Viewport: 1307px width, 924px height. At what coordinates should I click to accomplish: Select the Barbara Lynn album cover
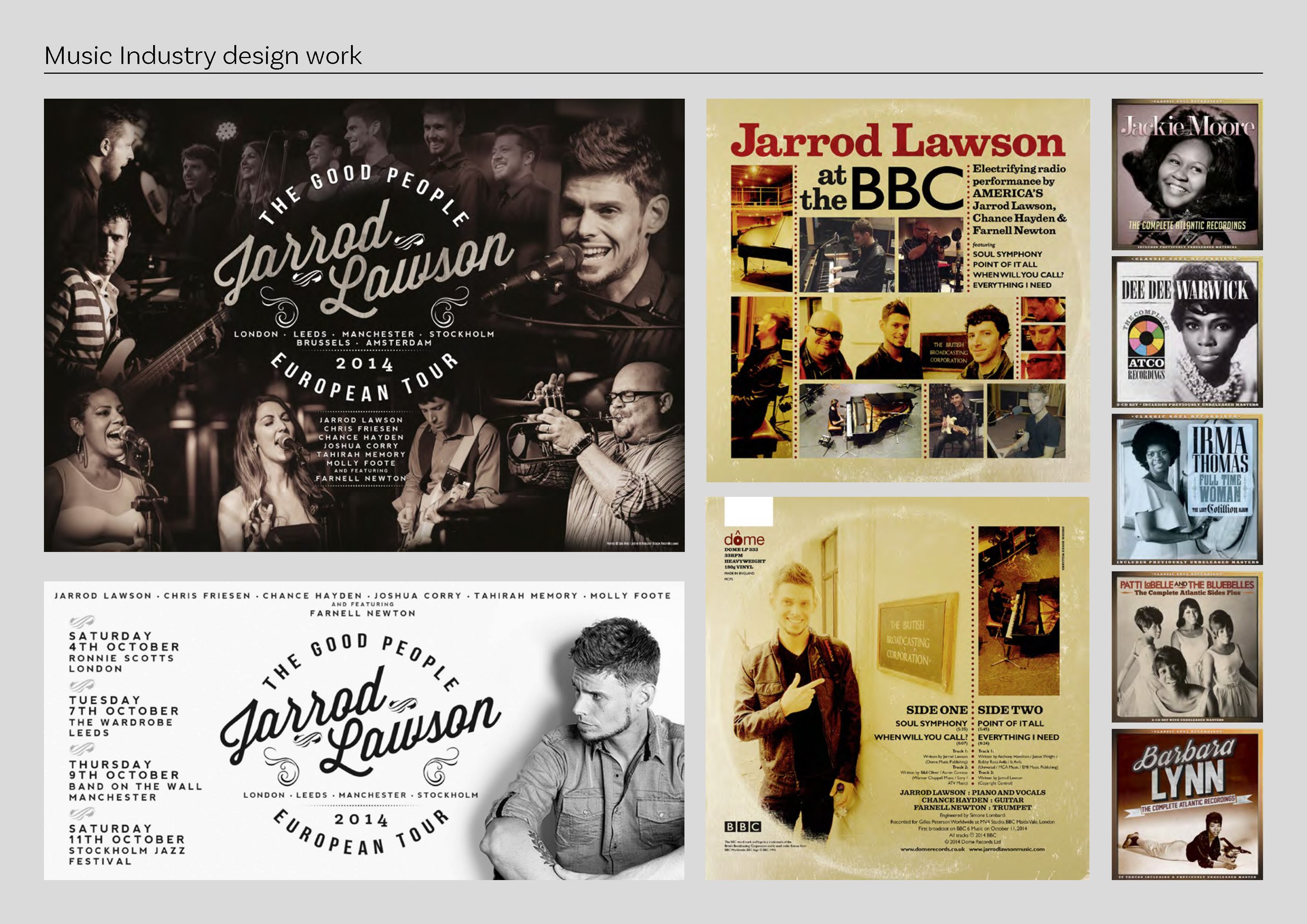1187,804
